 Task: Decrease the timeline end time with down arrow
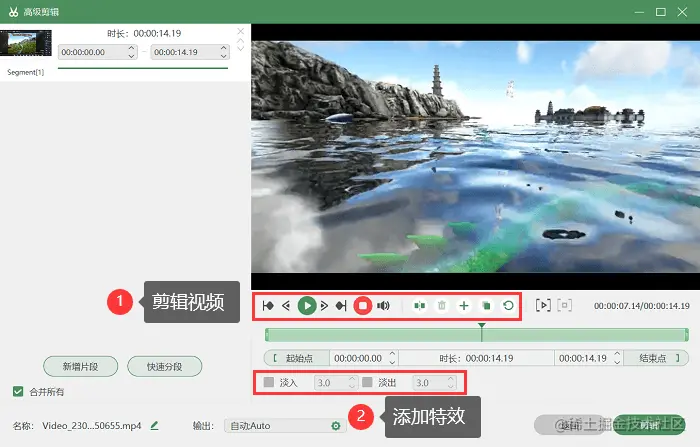pos(617,362)
